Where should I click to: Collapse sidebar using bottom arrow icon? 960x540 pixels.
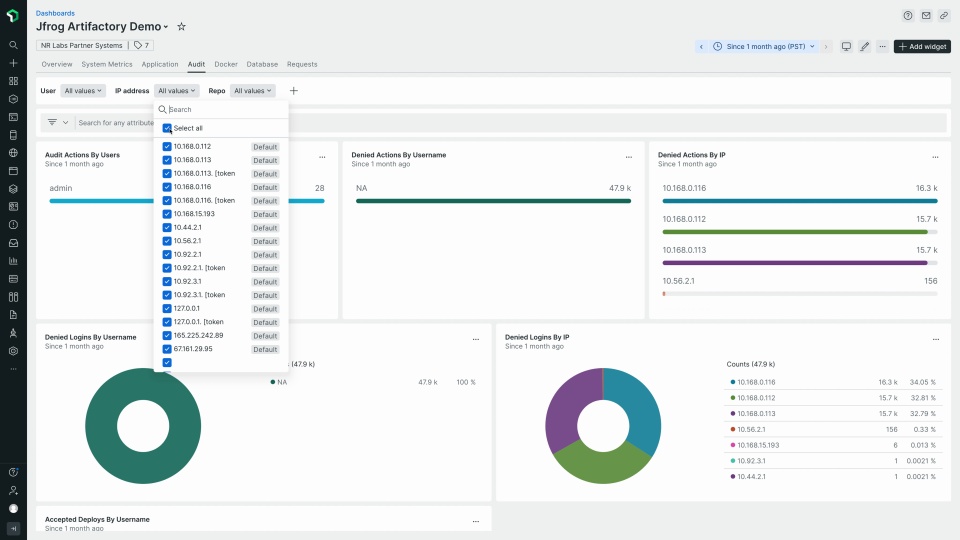[x=13, y=528]
